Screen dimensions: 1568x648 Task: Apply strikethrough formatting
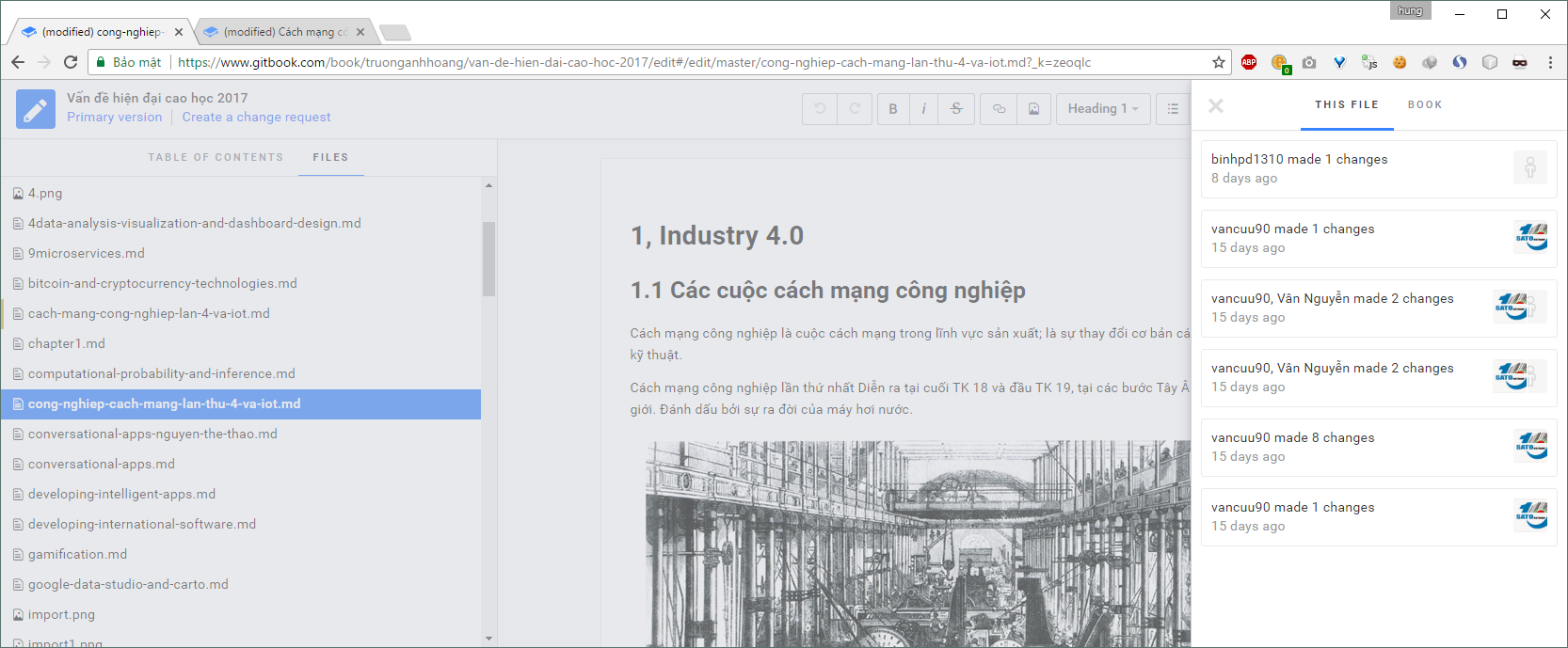[x=956, y=109]
